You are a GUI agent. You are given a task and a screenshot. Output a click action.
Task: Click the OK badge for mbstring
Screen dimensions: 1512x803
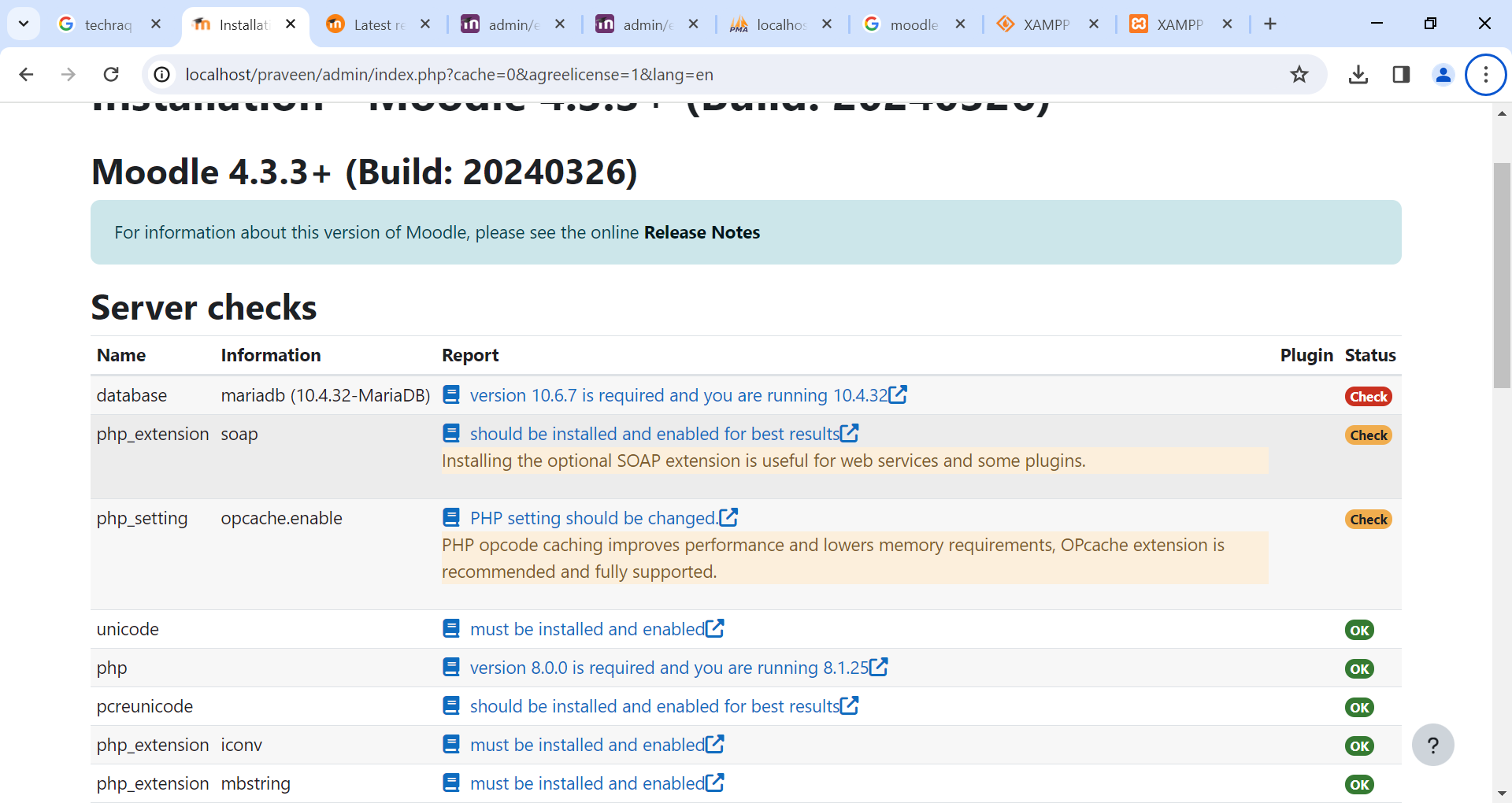click(x=1359, y=785)
